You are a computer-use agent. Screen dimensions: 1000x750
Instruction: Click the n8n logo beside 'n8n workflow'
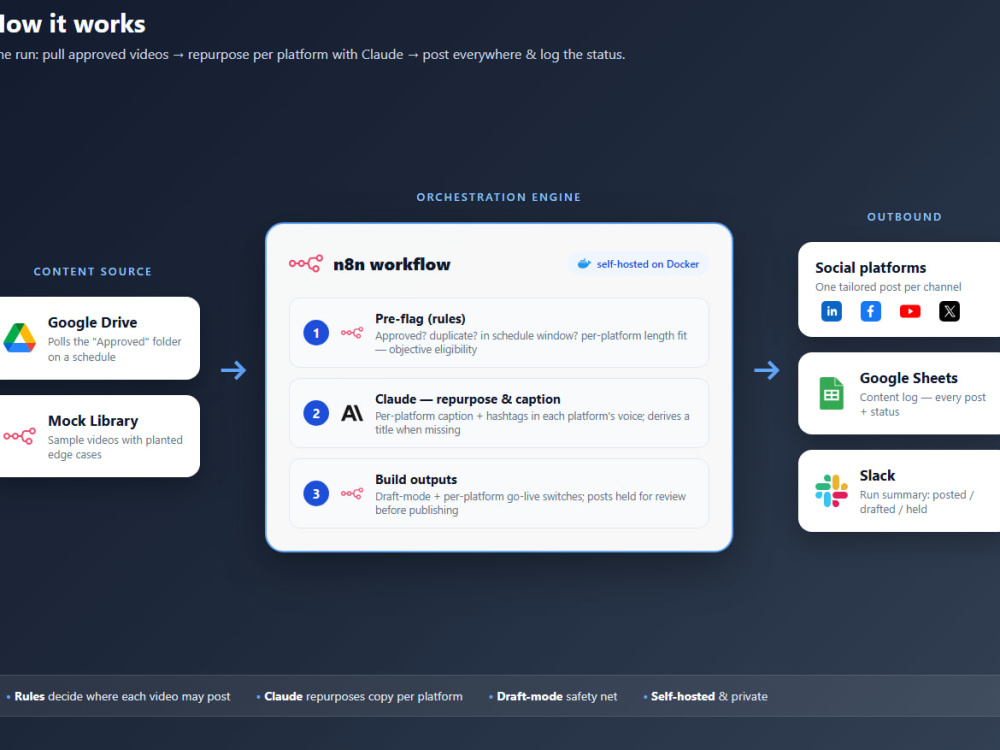pos(305,263)
